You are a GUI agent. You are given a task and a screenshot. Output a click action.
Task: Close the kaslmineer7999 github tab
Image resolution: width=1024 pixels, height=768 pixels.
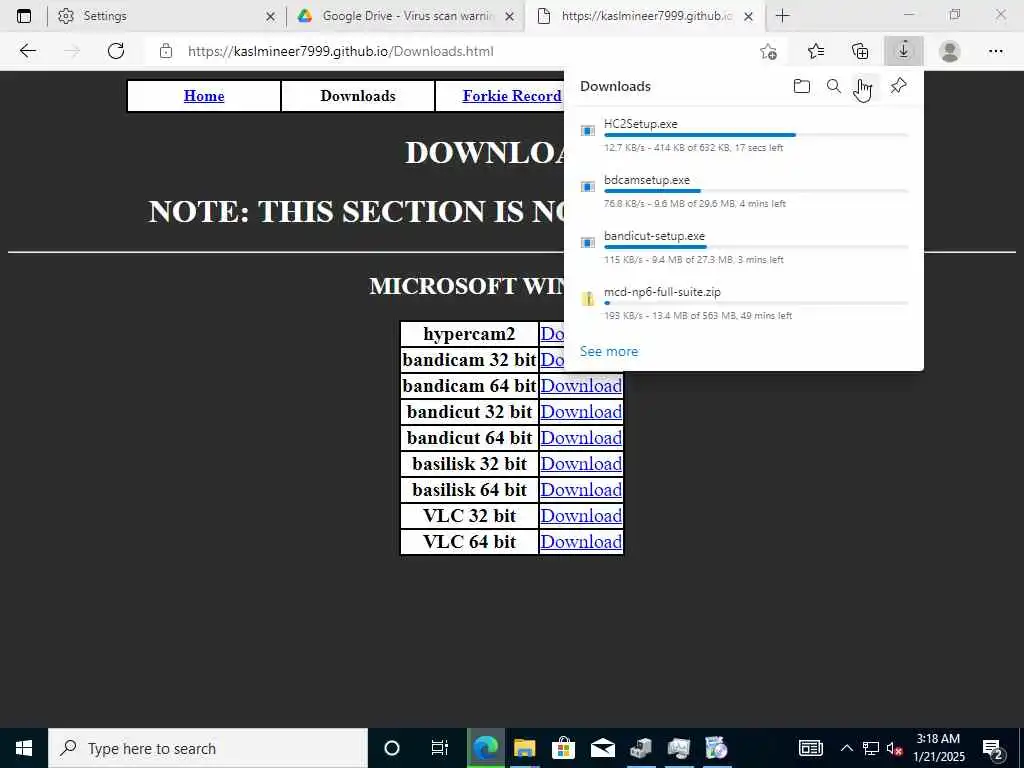tap(748, 16)
